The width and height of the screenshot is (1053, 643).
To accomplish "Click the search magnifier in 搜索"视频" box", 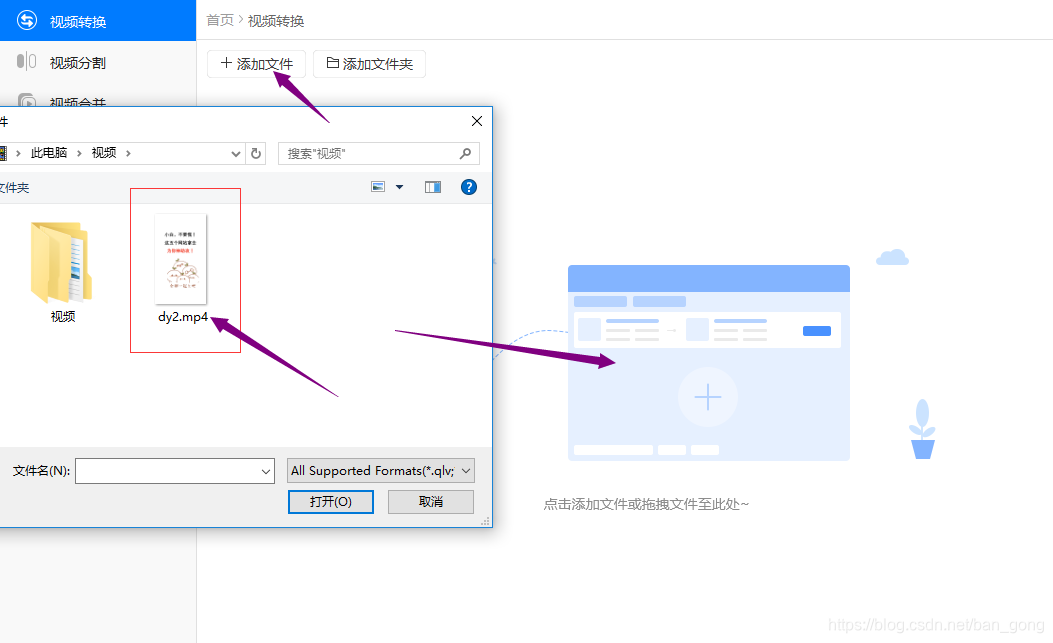I will [x=465, y=153].
